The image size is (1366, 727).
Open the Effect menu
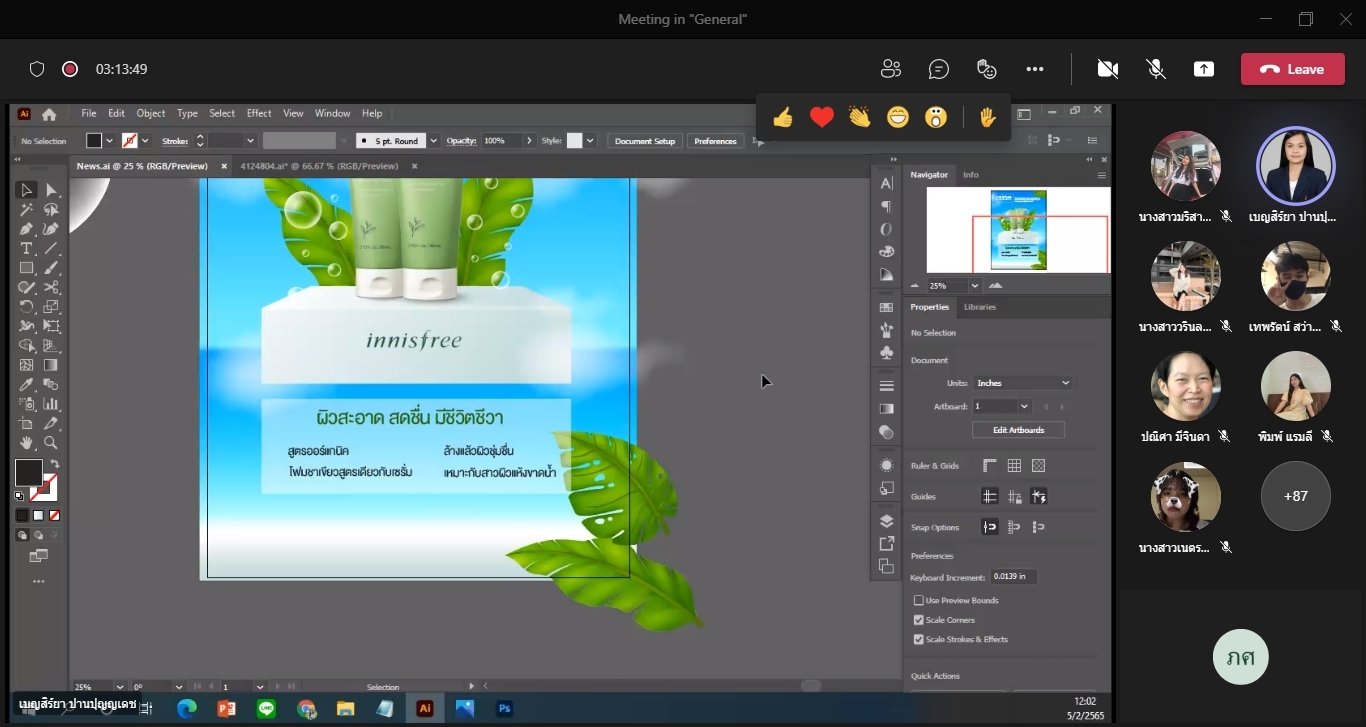(259, 114)
